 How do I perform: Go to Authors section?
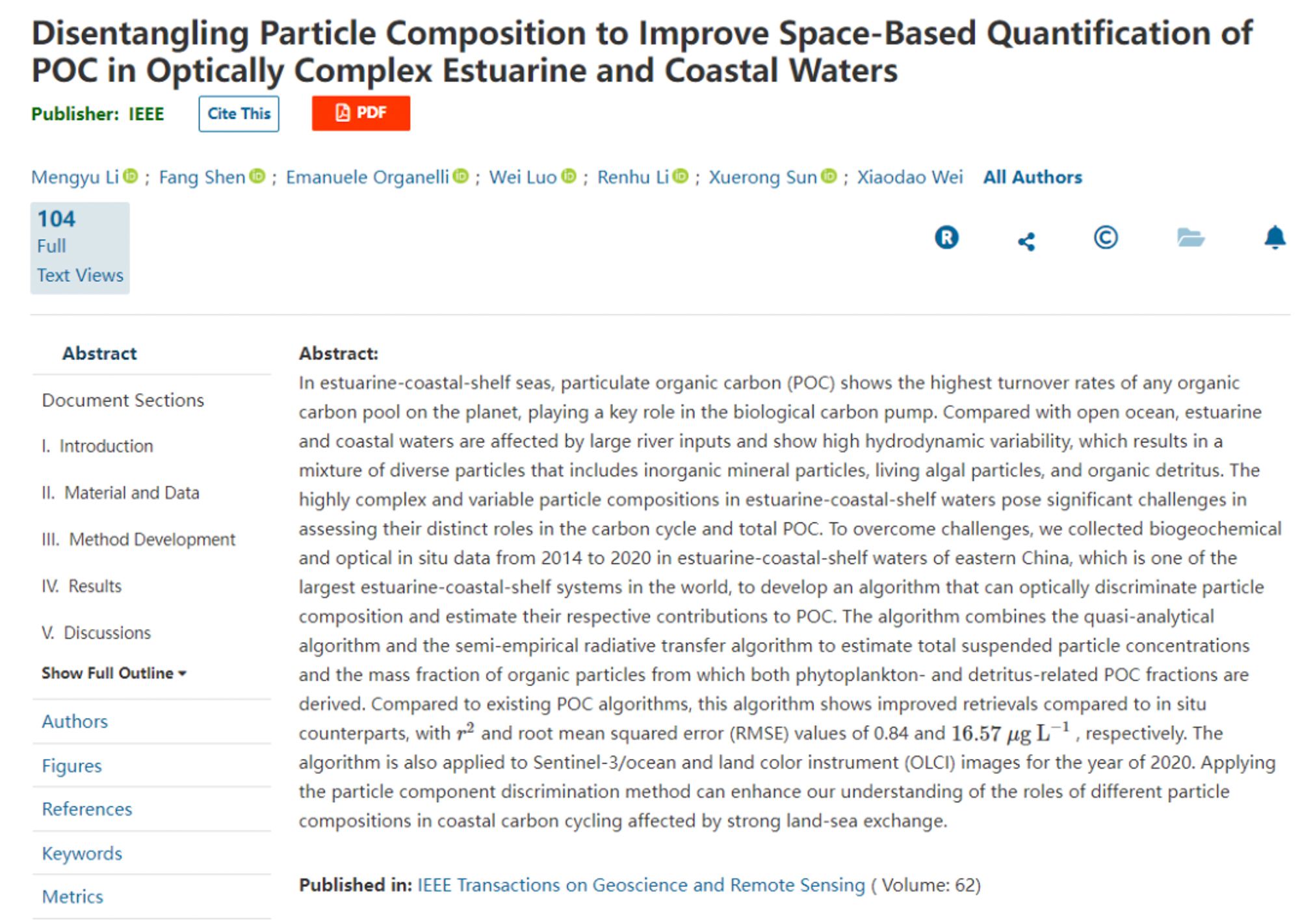click(75, 721)
